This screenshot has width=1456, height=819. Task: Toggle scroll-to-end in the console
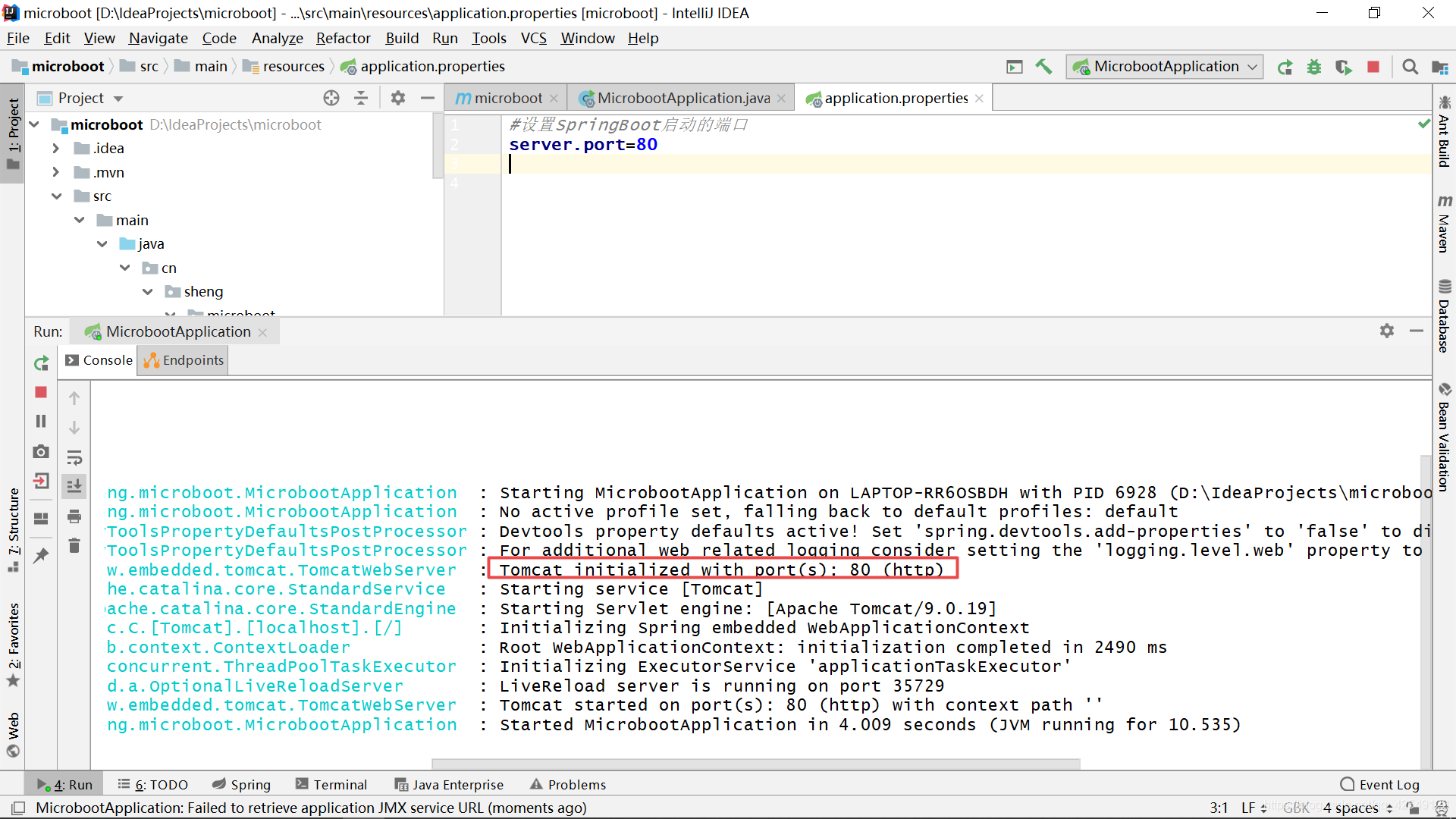(74, 486)
